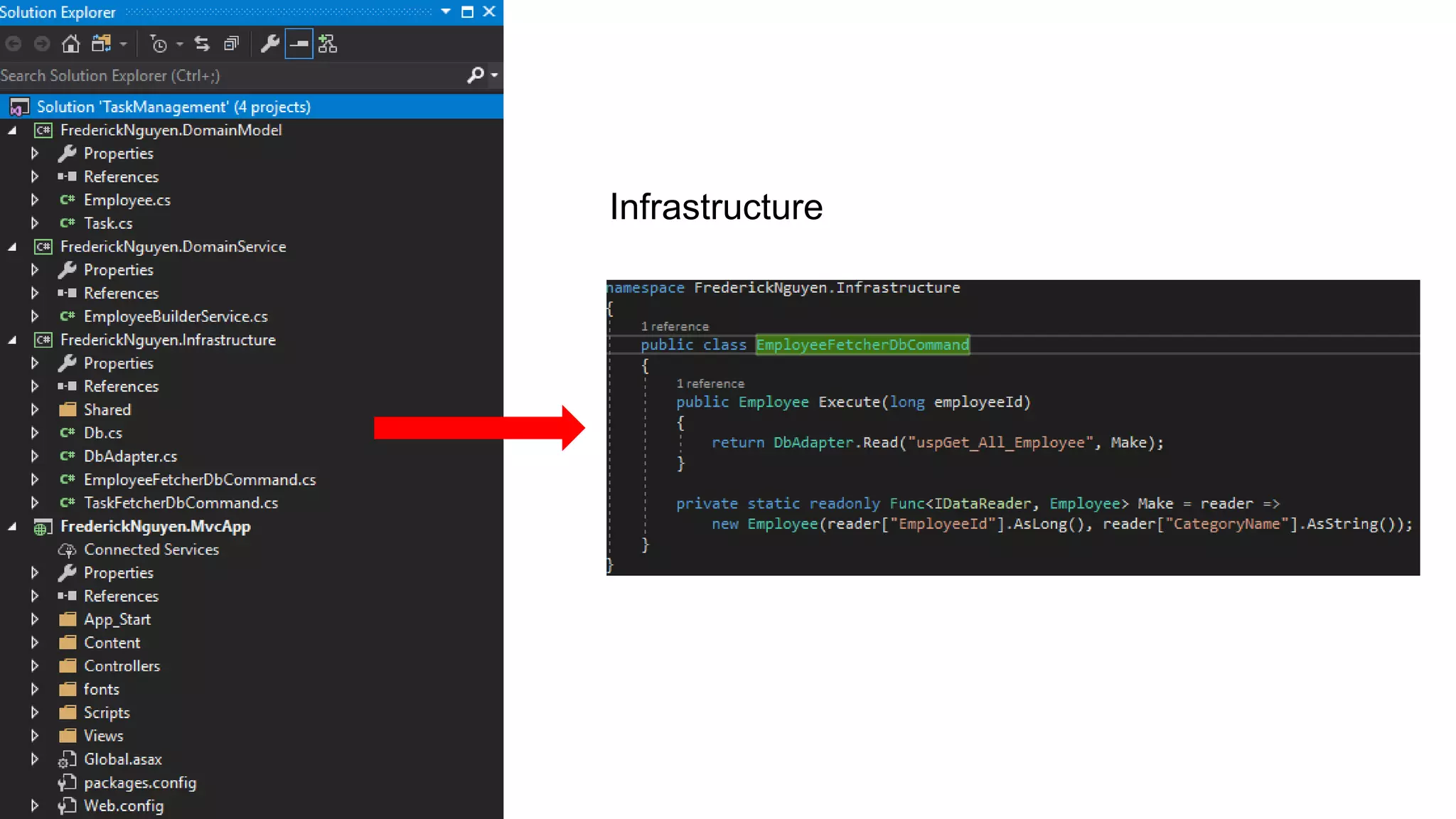1456x819 pixels.
Task: Select References under DomainModel project
Action: [x=121, y=176]
